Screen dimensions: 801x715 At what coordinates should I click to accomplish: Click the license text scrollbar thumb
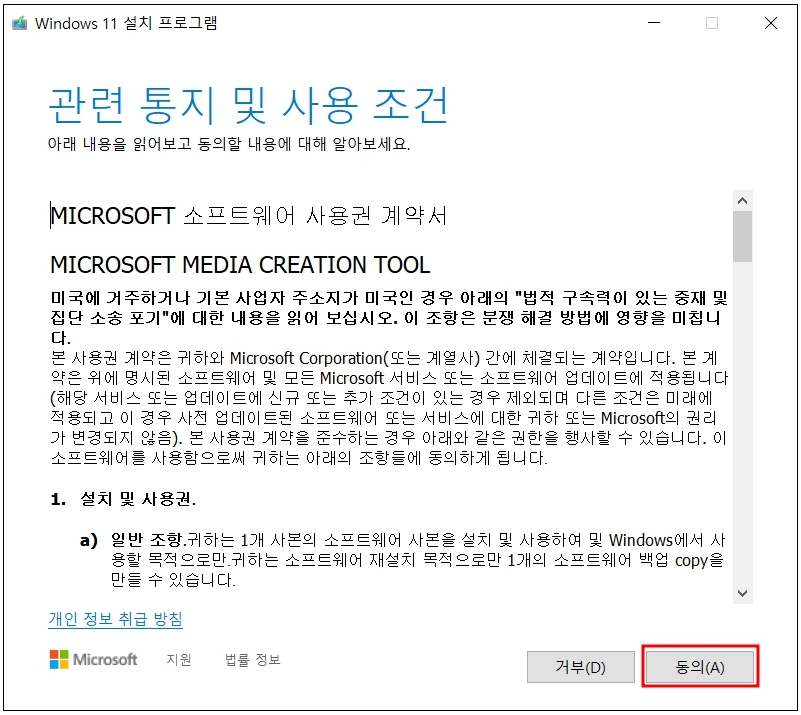(x=742, y=236)
